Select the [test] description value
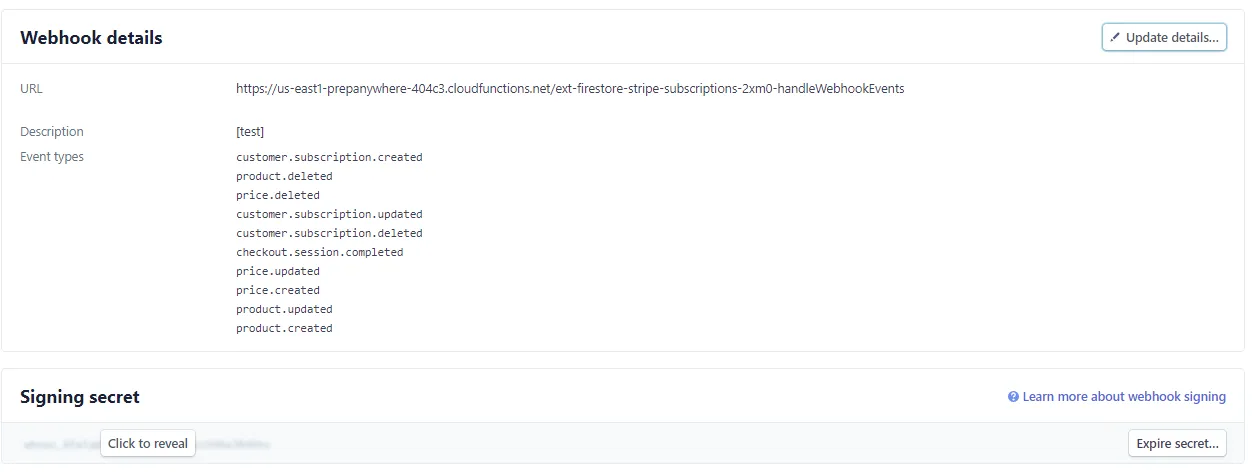The width and height of the screenshot is (1253, 472). click(250, 132)
